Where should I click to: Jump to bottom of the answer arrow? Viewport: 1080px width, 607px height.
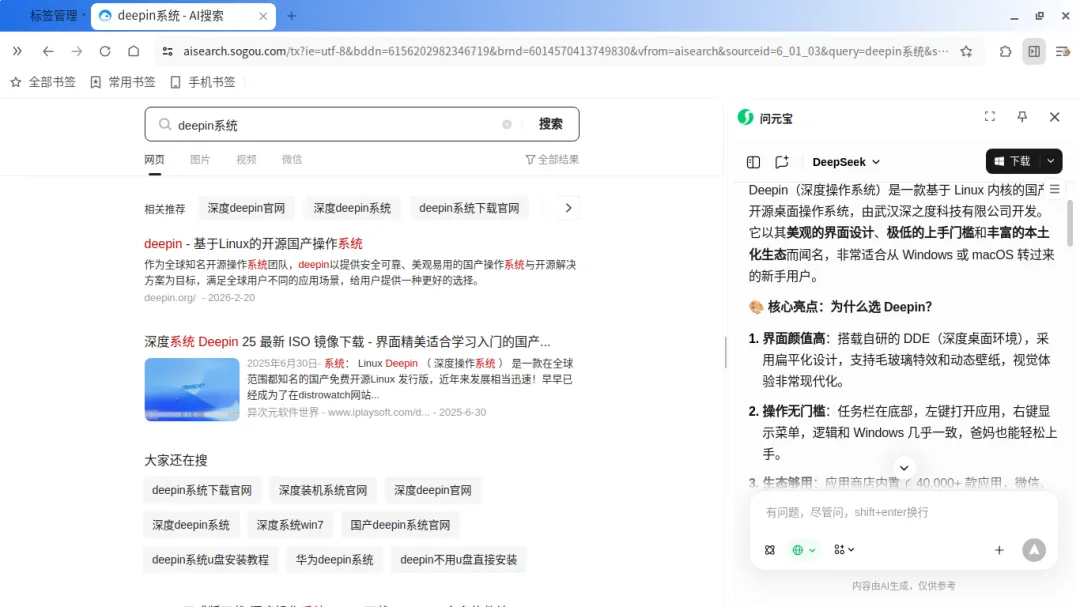904,468
